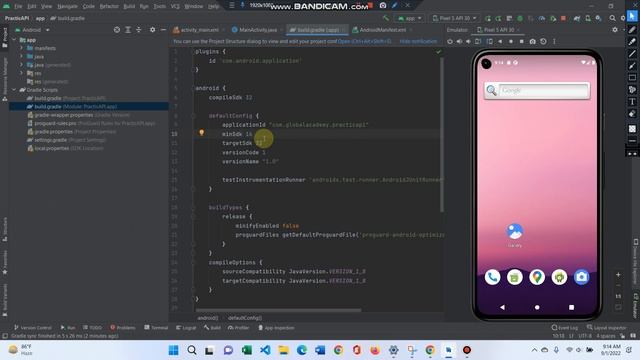This screenshot has width=640, height=360.
Task: Open the Emulator panel settings gear
Action: click(615, 30)
